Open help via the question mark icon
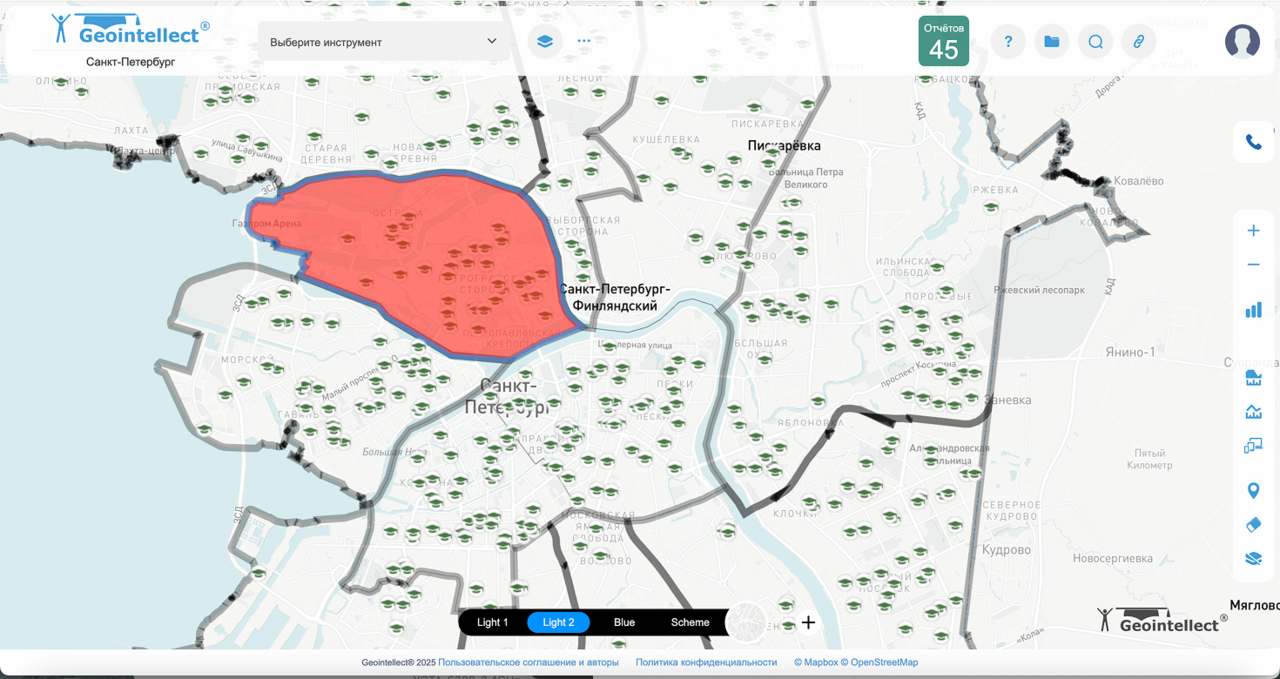The width and height of the screenshot is (1280, 679). pyautogui.click(x=1008, y=42)
